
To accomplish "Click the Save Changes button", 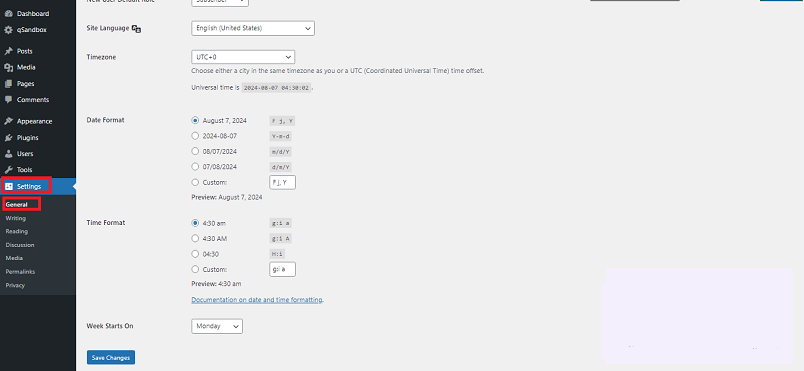I will coord(111,358).
